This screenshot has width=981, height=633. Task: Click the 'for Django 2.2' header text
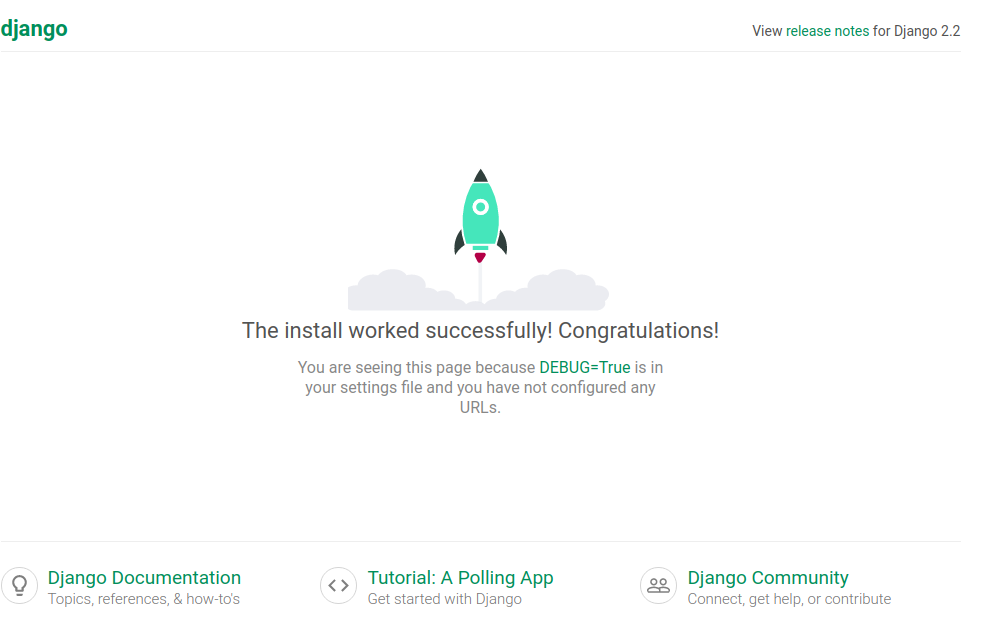click(x=916, y=31)
